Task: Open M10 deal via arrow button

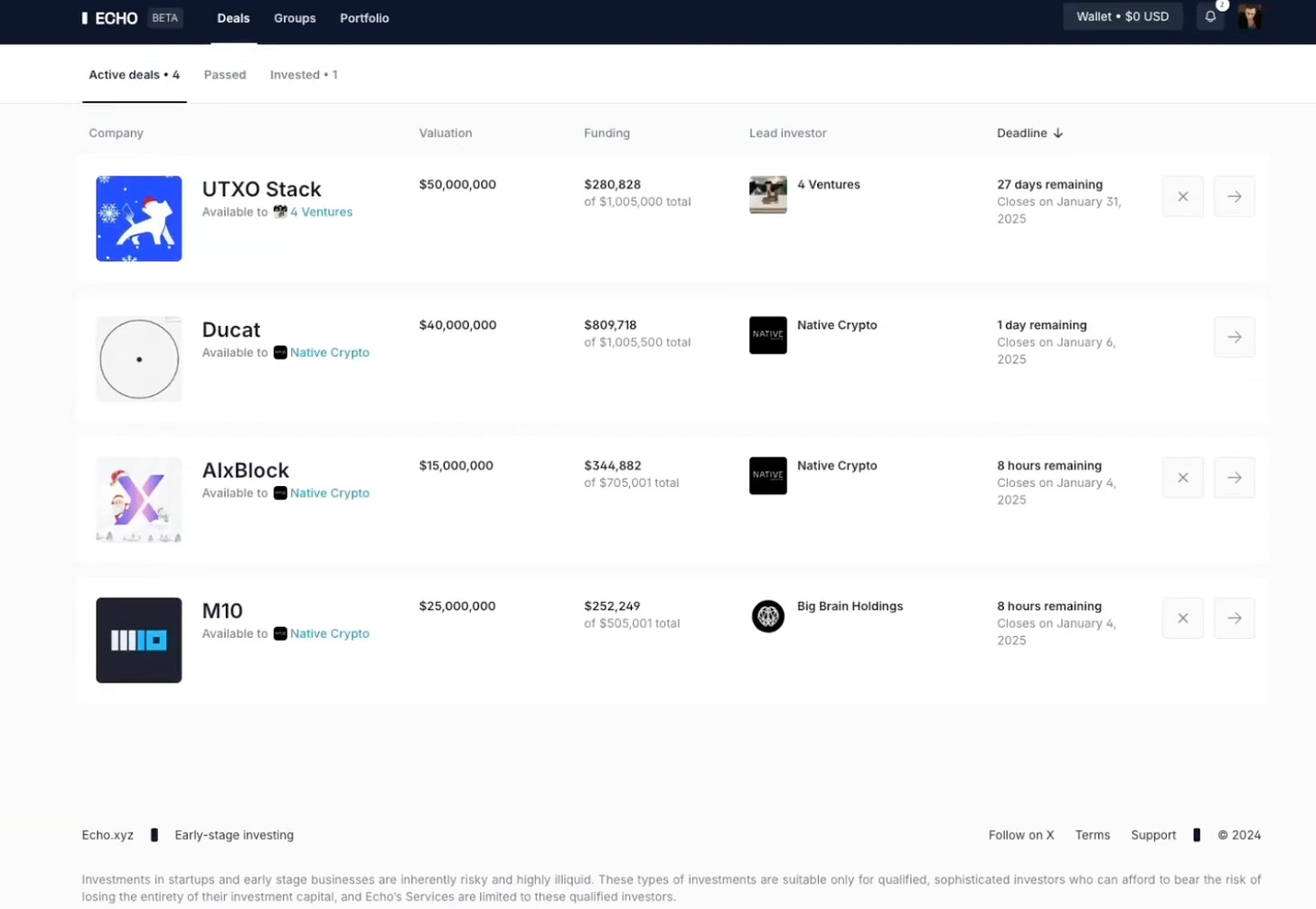Action: click(1234, 618)
